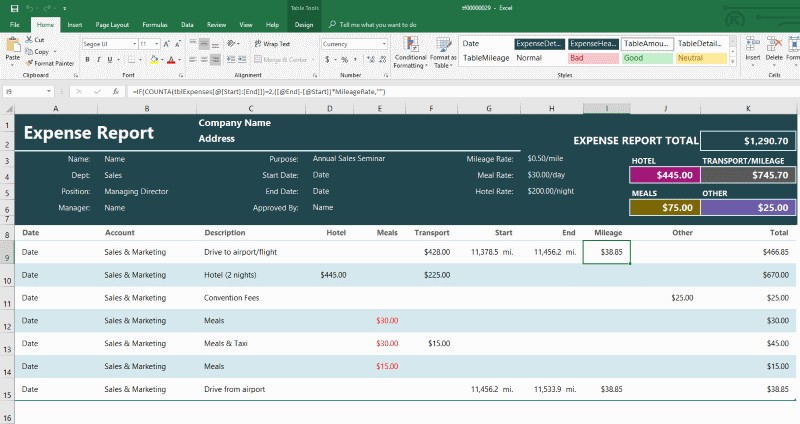
Task: Open the Currency number format dropdown
Action: point(384,44)
